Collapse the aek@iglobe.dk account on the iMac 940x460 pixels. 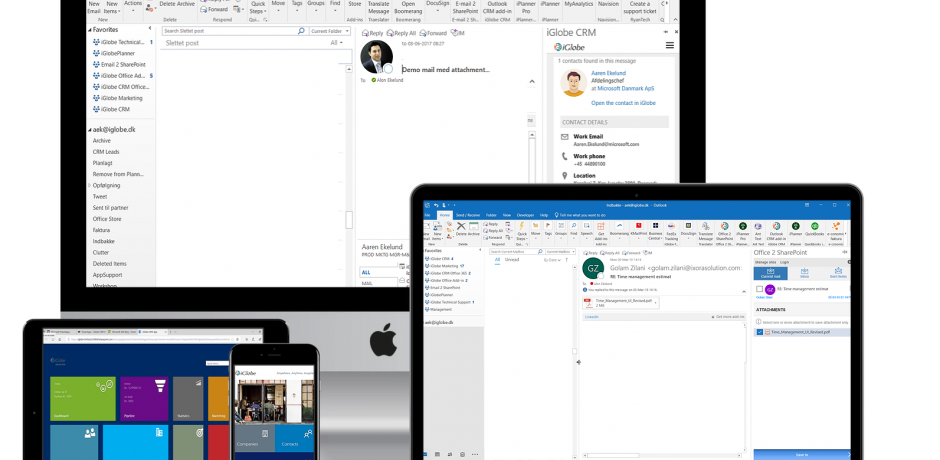[x=90, y=130]
